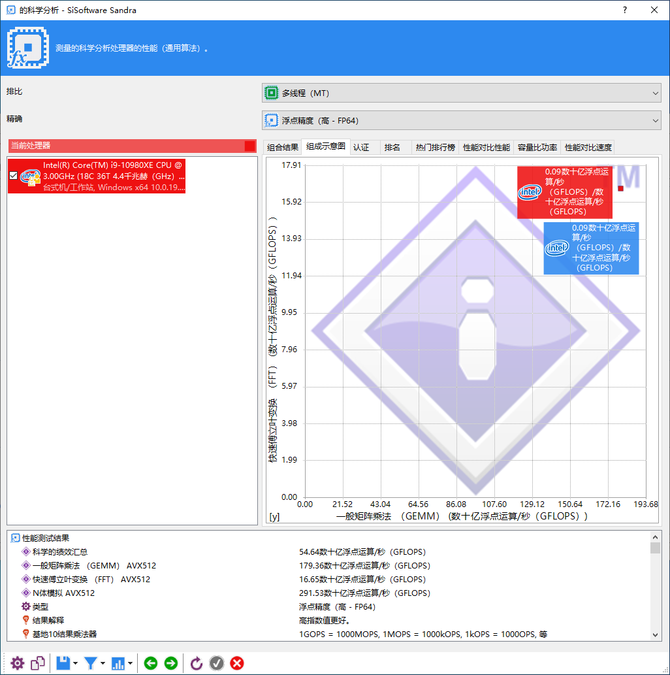Click the pin icon beside 基地10结果乘法器
The width and height of the screenshot is (670, 675).
pyautogui.click(x=26, y=634)
